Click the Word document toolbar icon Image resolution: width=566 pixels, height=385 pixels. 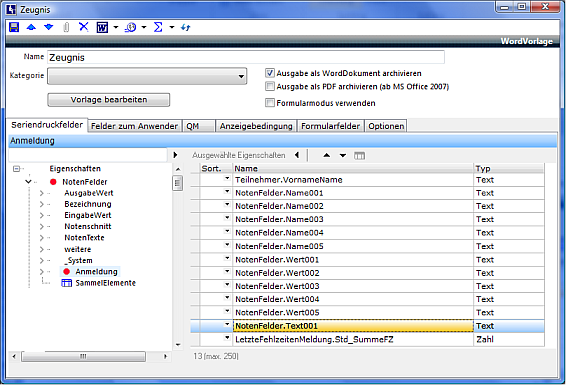coord(102,27)
